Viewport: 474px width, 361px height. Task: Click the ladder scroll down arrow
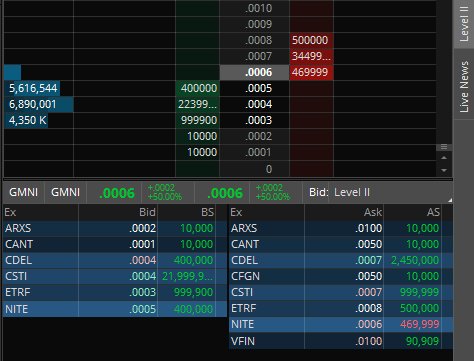[444, 170]
